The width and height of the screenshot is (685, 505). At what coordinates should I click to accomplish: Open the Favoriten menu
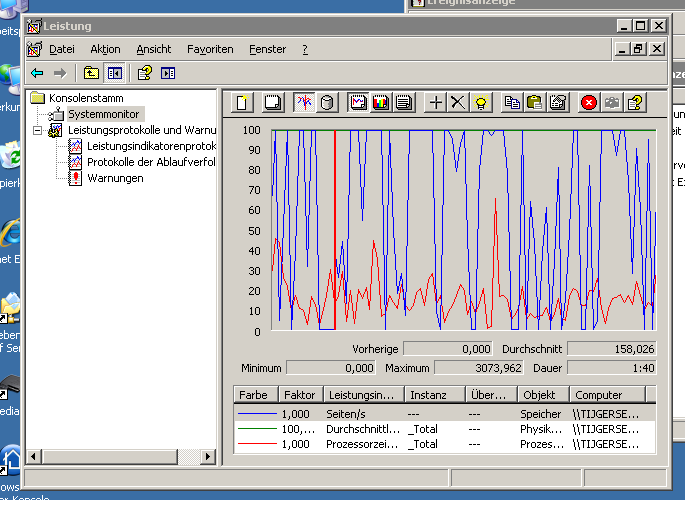[x=210, y=49]
